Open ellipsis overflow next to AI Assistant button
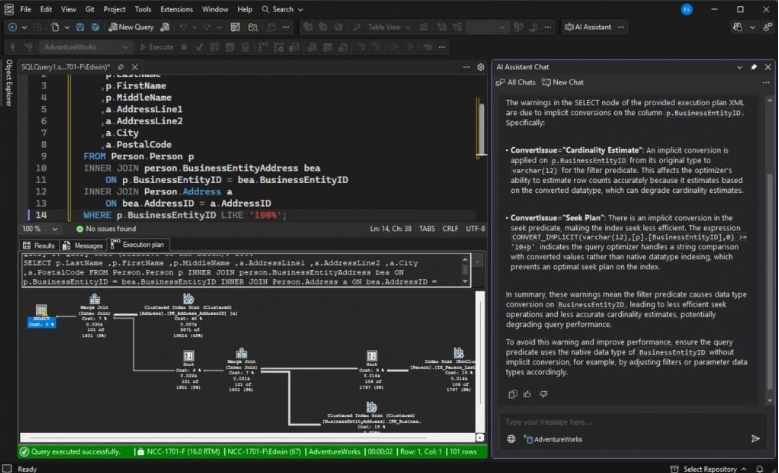 click(x=621, y=27)
